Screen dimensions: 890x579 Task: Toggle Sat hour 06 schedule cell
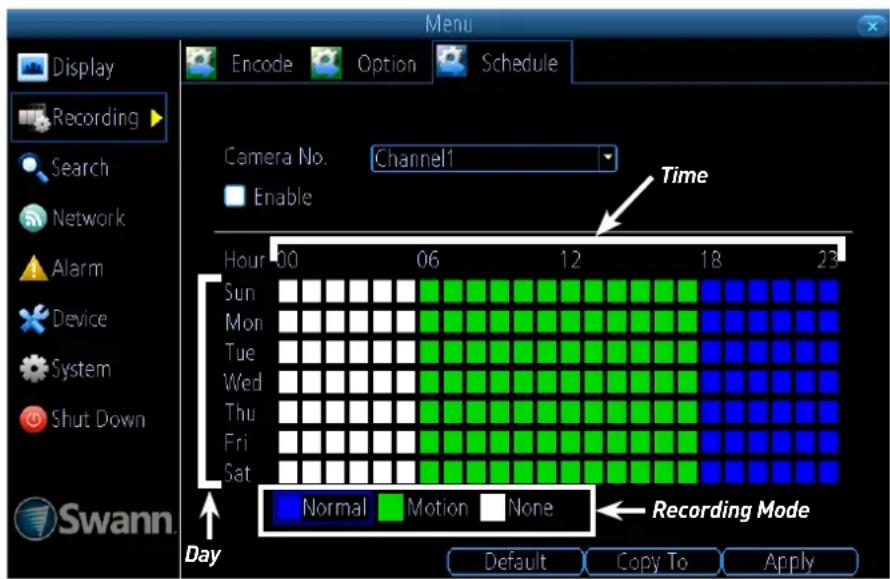(429, 472)
